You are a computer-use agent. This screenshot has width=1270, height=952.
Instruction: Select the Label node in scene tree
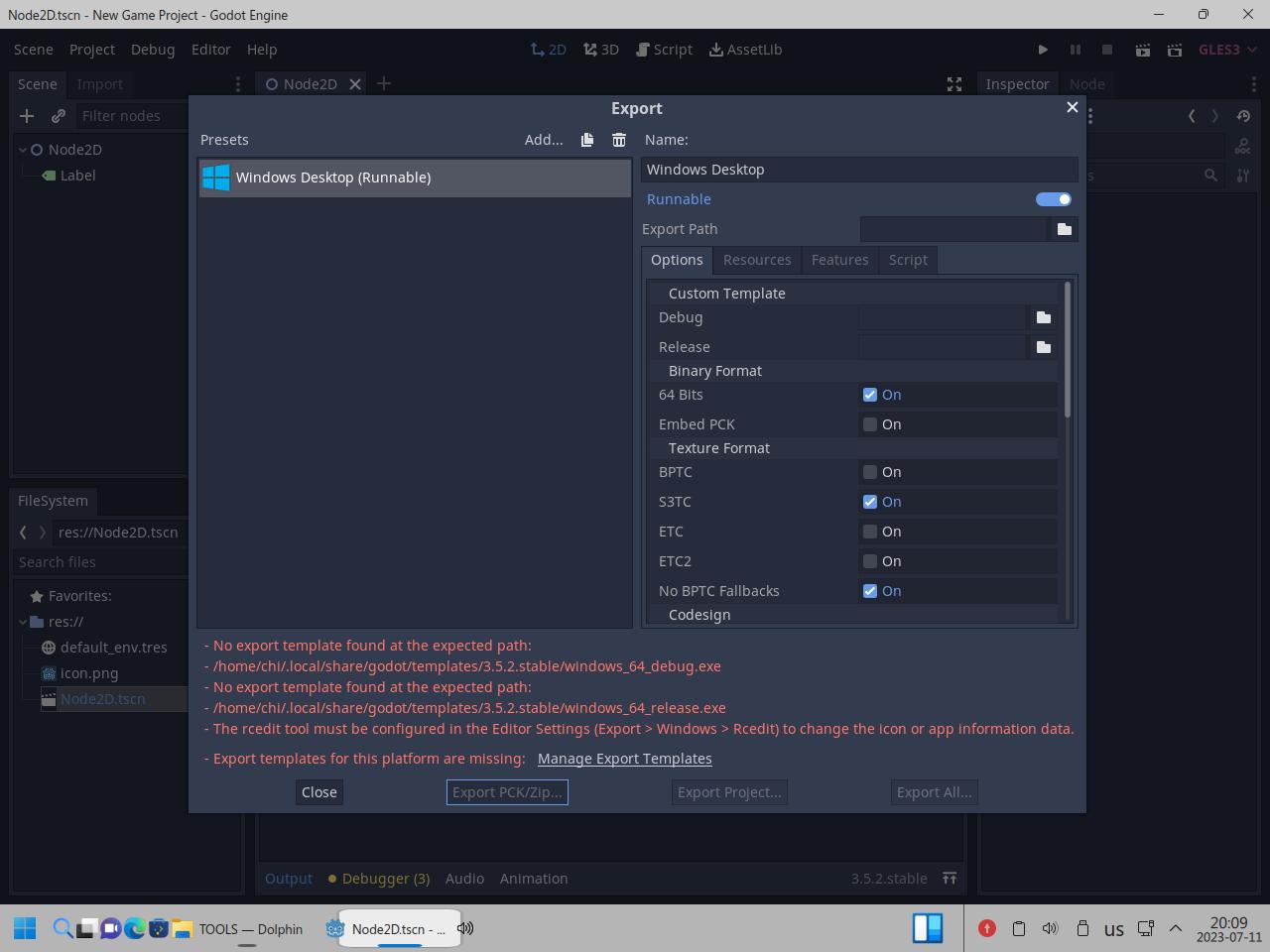tap(77, 176)
